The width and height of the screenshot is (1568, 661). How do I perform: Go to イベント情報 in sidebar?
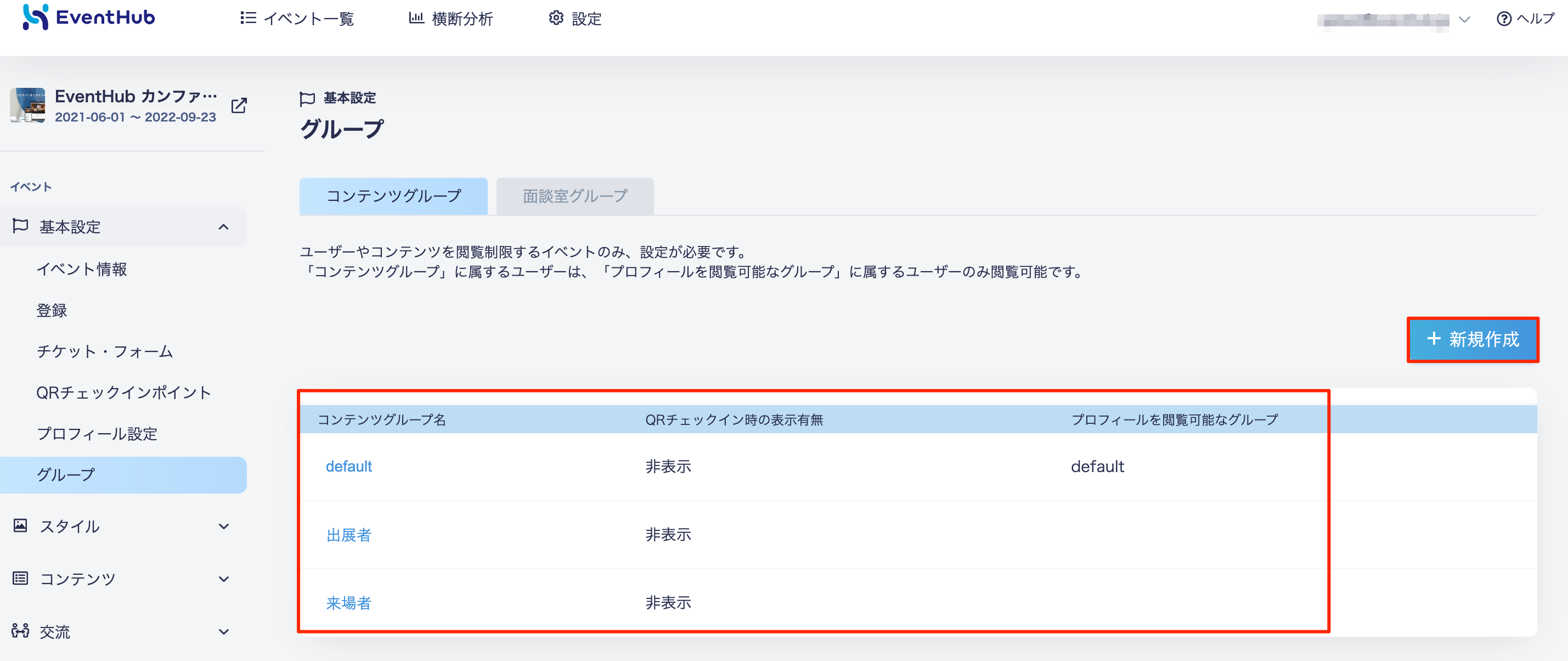[x=82, y=269]
